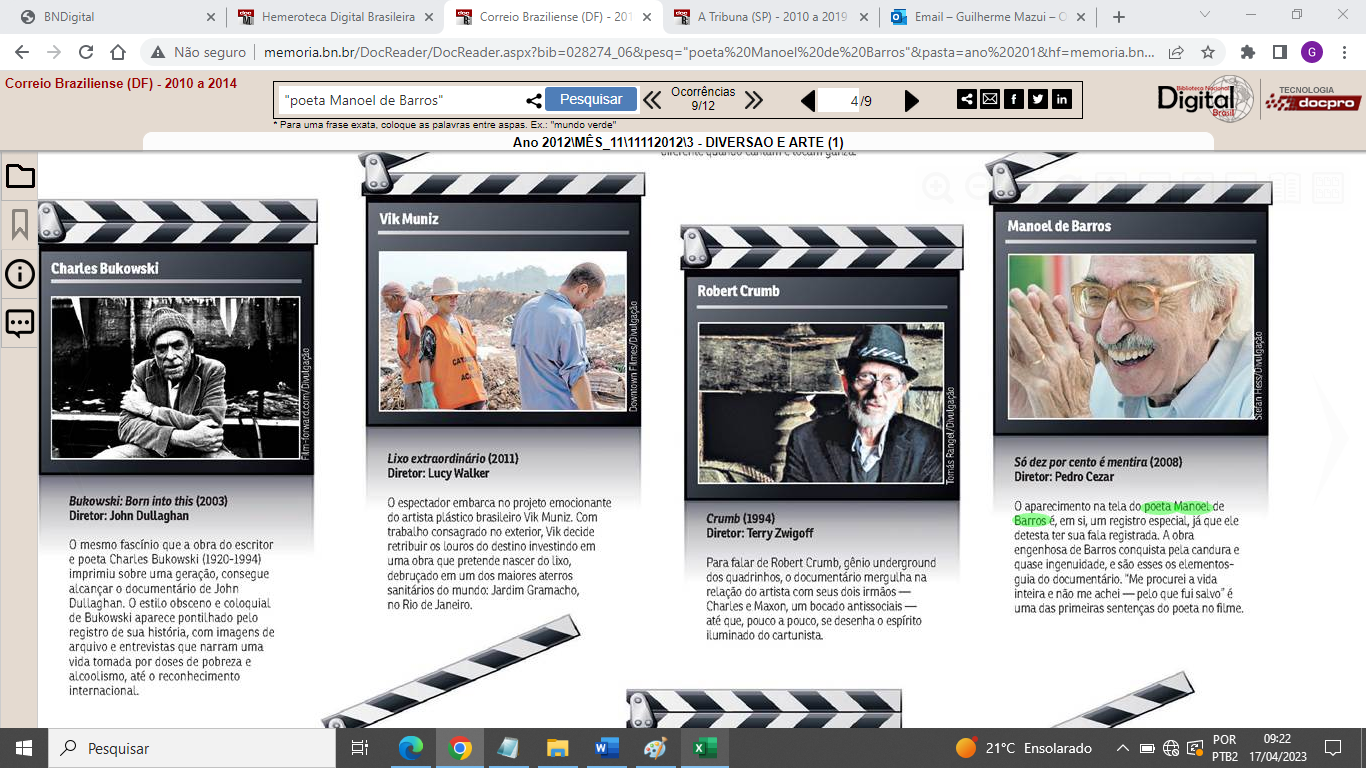Open Google profile avatar G

(1311, 53)
